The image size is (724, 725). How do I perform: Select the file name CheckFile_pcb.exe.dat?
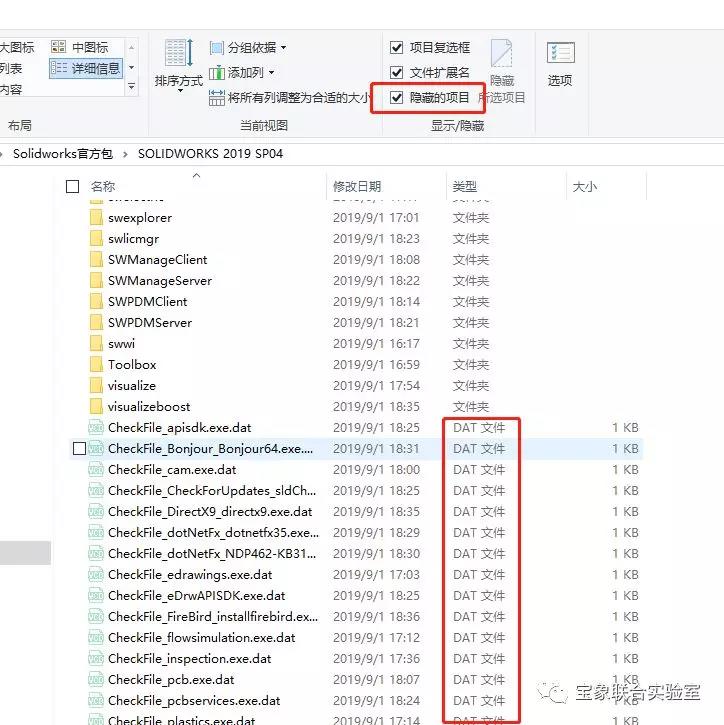pyautogui.click(x=171, y=680)
